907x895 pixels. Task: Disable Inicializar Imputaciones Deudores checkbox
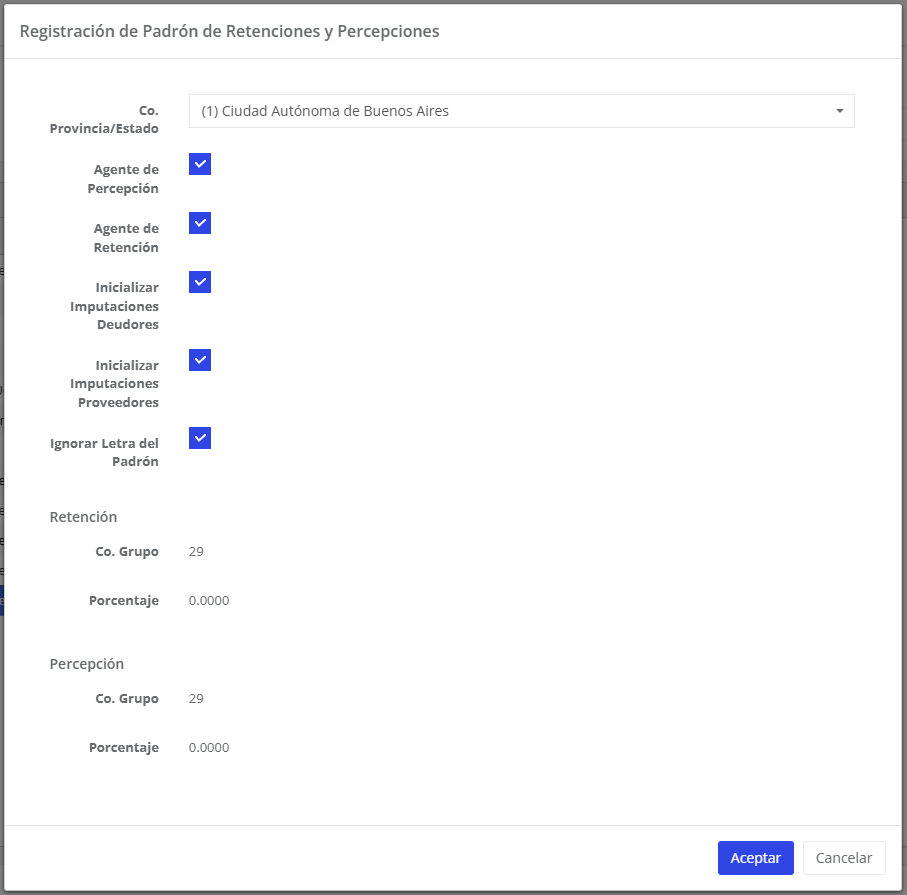click(200, 282)
